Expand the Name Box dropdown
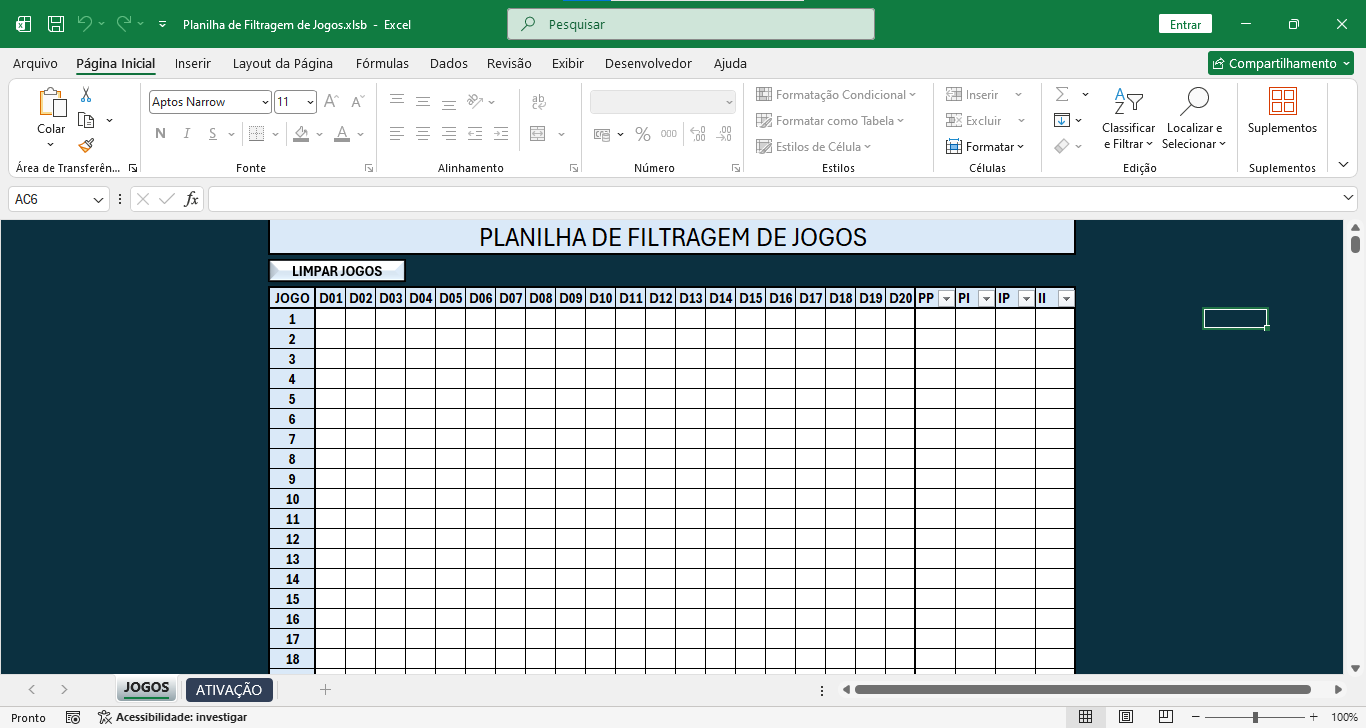This screenshot has height=728, width=1366. tap(98, 199)
